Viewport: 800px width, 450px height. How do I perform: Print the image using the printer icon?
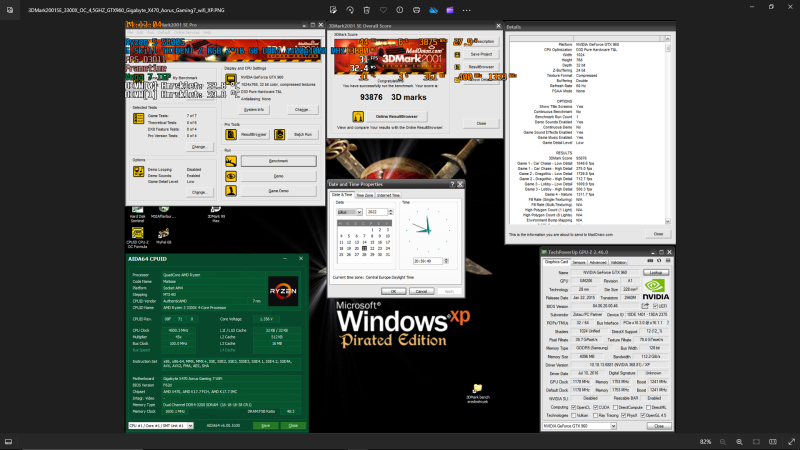pos(416,10)
